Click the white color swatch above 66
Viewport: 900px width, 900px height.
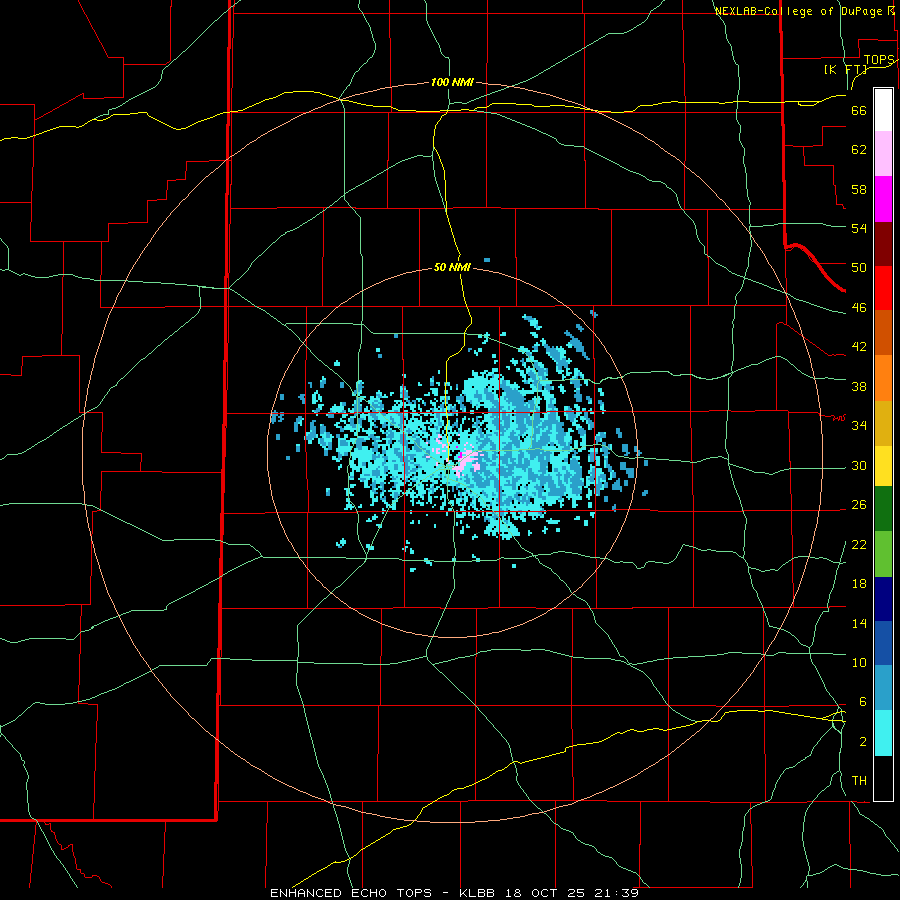click(883, 110)
